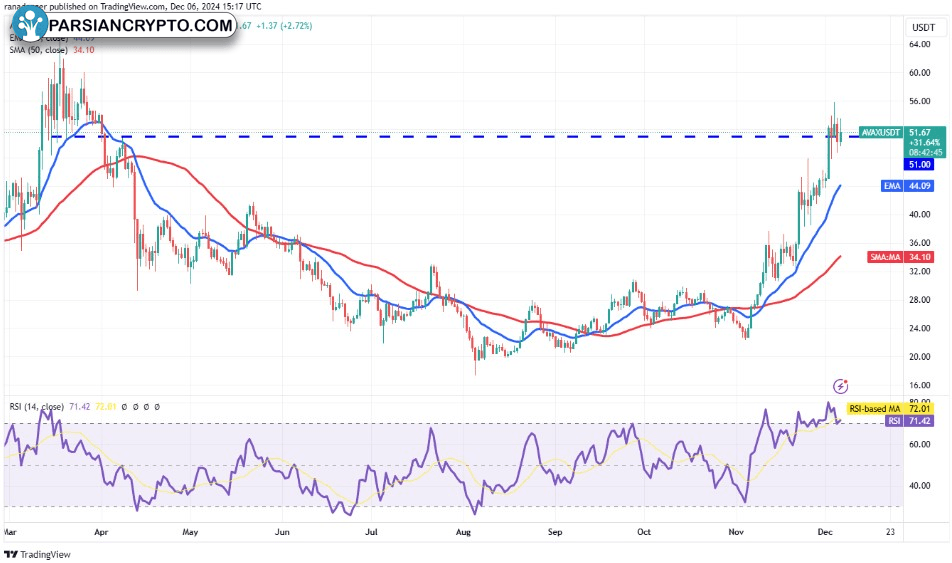
Task: Click the 20.00 price axis label
Action: tap(919, 357)
